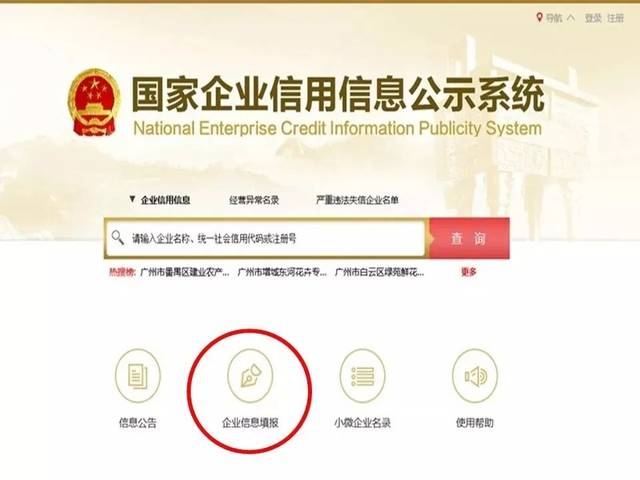
Task: Open hot search 广州市番禺区建业农产
Action: (x=184, y=272)
